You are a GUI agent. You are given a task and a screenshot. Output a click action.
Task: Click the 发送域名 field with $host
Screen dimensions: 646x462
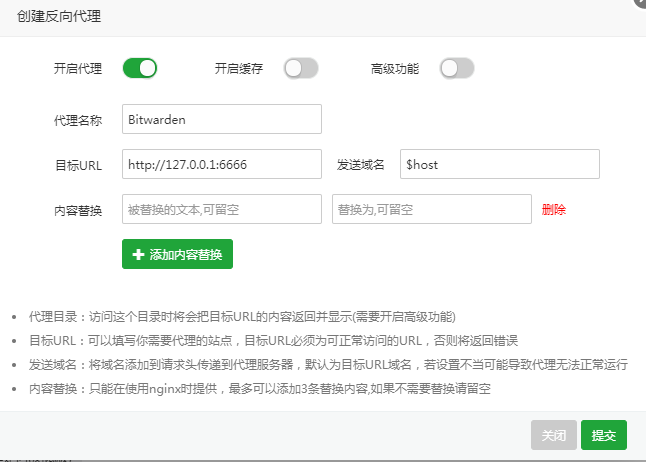point(500,164)
